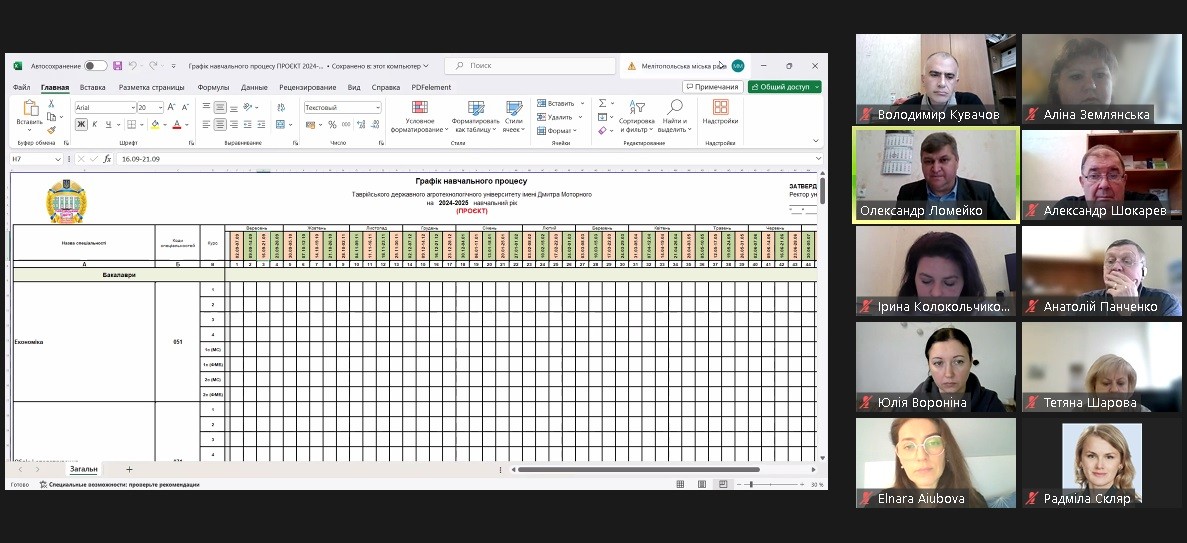Toggle Middle Align vertical alignment
1187x543 pixels.
tap(220, 108)
